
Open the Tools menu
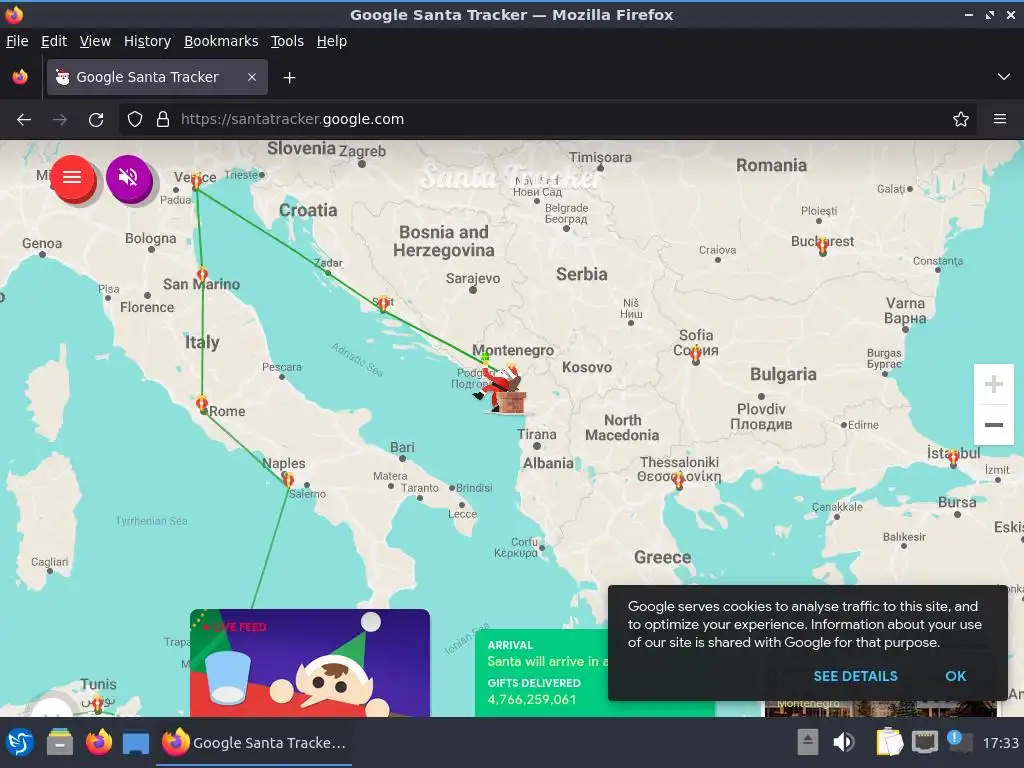pos(287,41)
